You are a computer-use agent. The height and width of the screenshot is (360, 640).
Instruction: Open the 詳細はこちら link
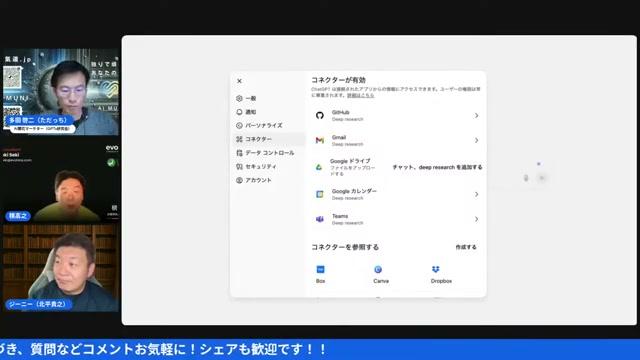pyautogui.click(x=360, y=95)
